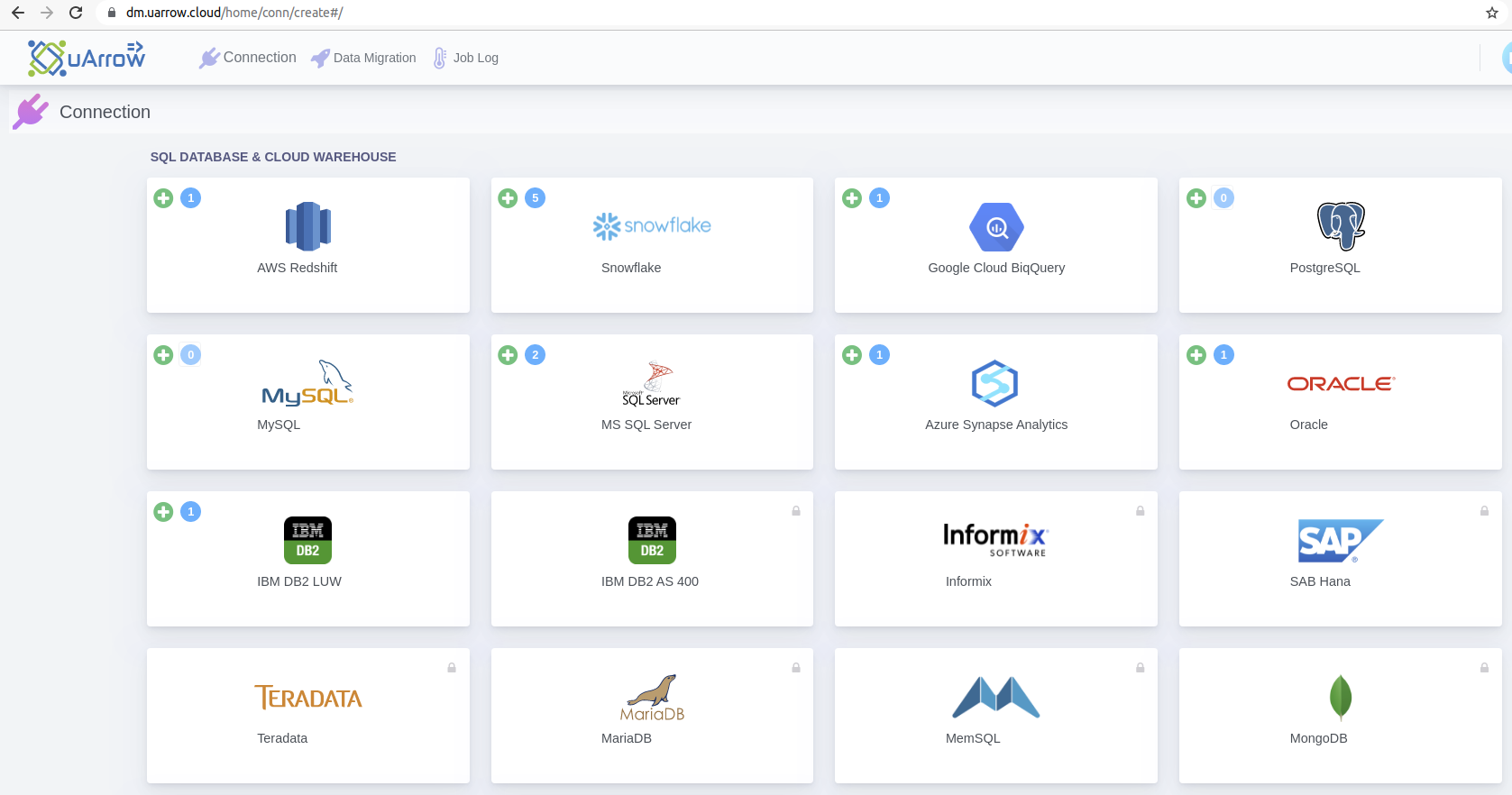Open the Snowflake connection count badge
This screenshot has height=795, width=1512.
click(536, 198)
